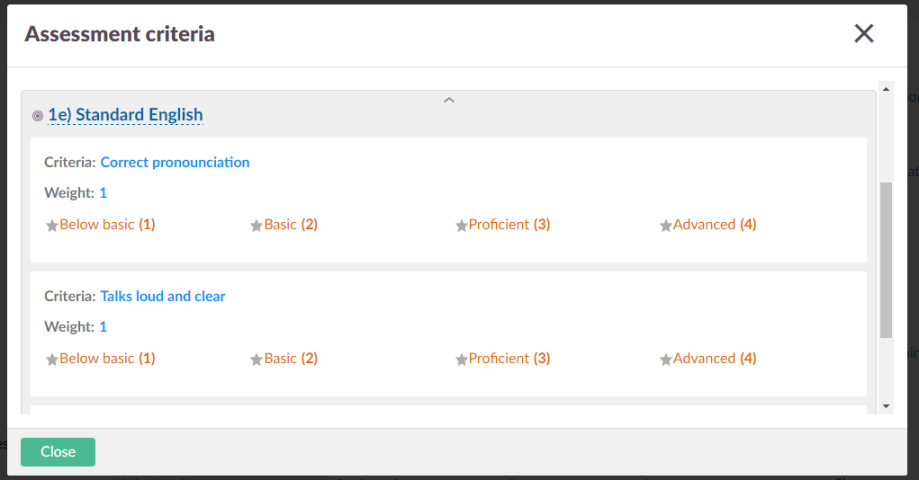Click the star icon beside Basic for Talks loud and clear

257,360
